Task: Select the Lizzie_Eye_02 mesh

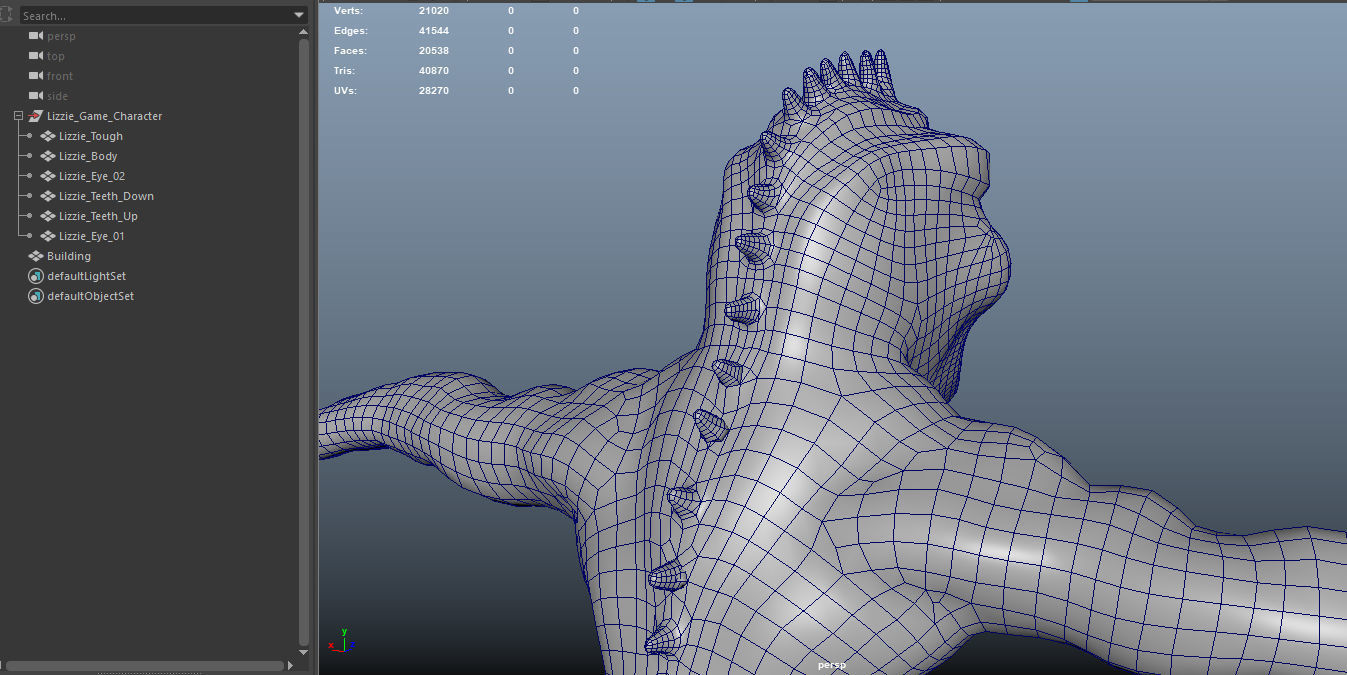Action: click(92, 176)
